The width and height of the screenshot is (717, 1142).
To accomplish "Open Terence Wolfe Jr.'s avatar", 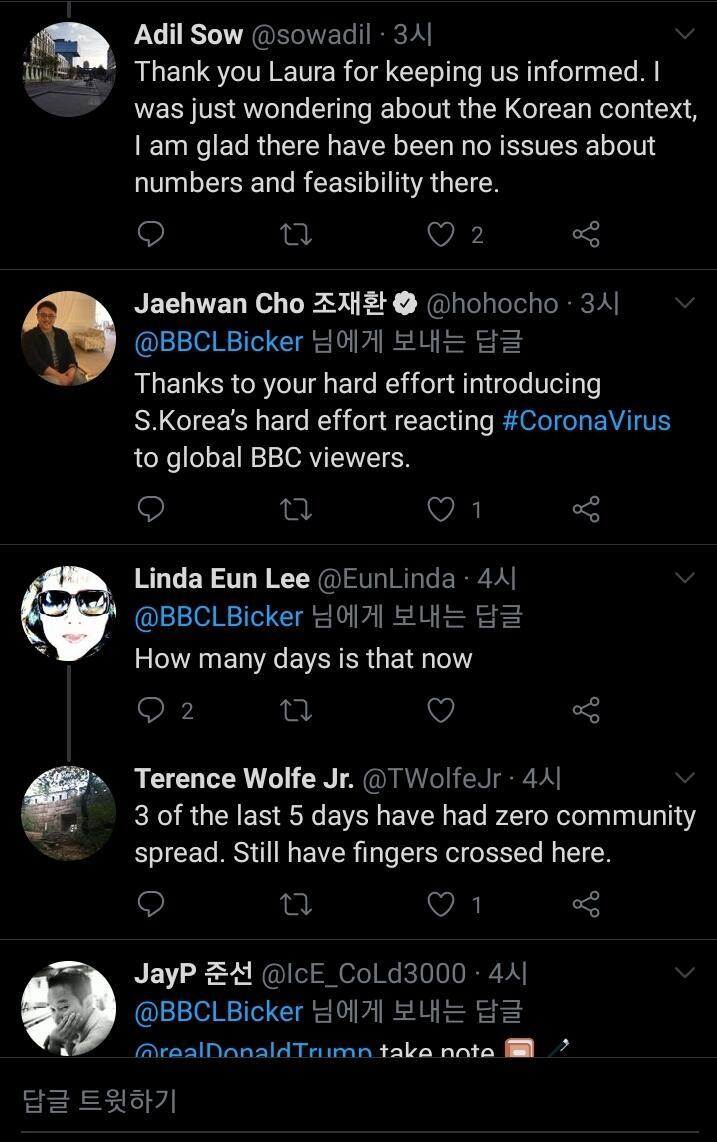I will [69, 813].
